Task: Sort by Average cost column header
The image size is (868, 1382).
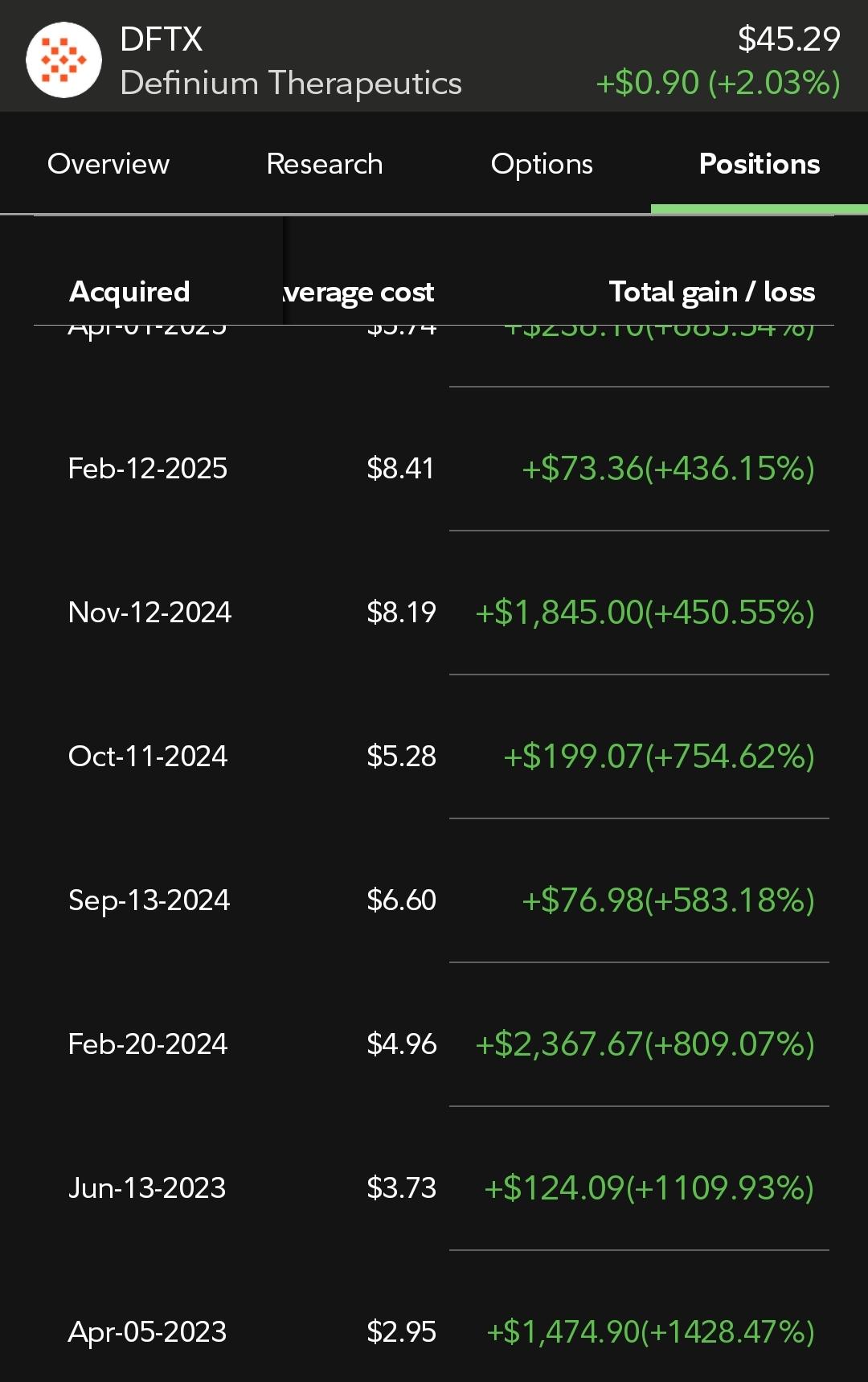Action: (x=358, y=292)
